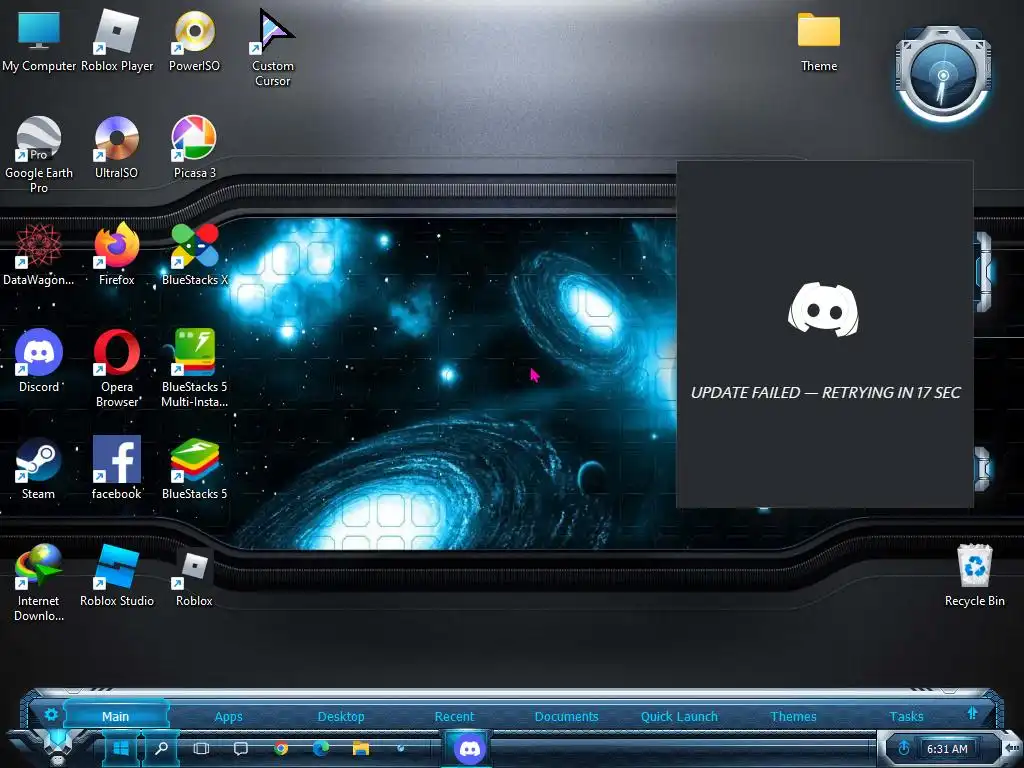Open facebook desktop shortcut
The width and height of the screenshot is (1024, 768).
coord(116,468)
